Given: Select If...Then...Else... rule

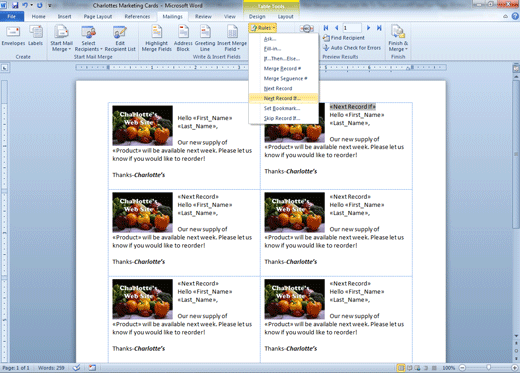Looking at the screenshot, I should (x=284, y=59).
